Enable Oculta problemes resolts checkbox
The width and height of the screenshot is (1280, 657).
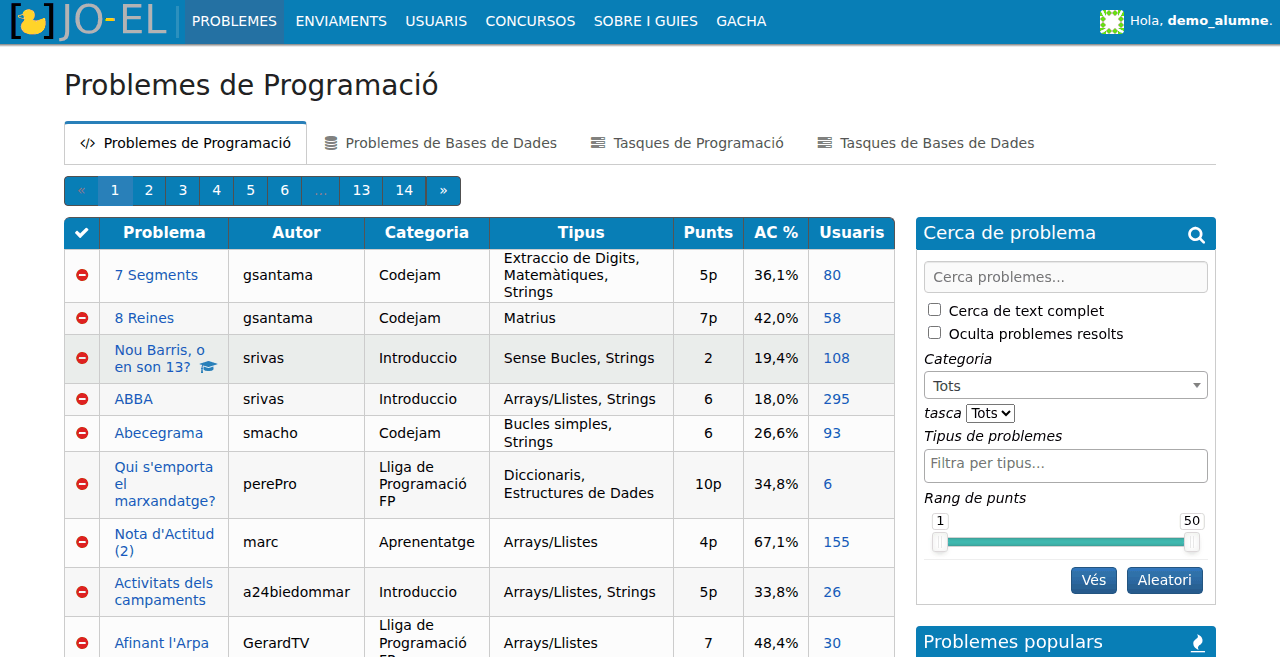pyautogui.click(x=934, y=333)
